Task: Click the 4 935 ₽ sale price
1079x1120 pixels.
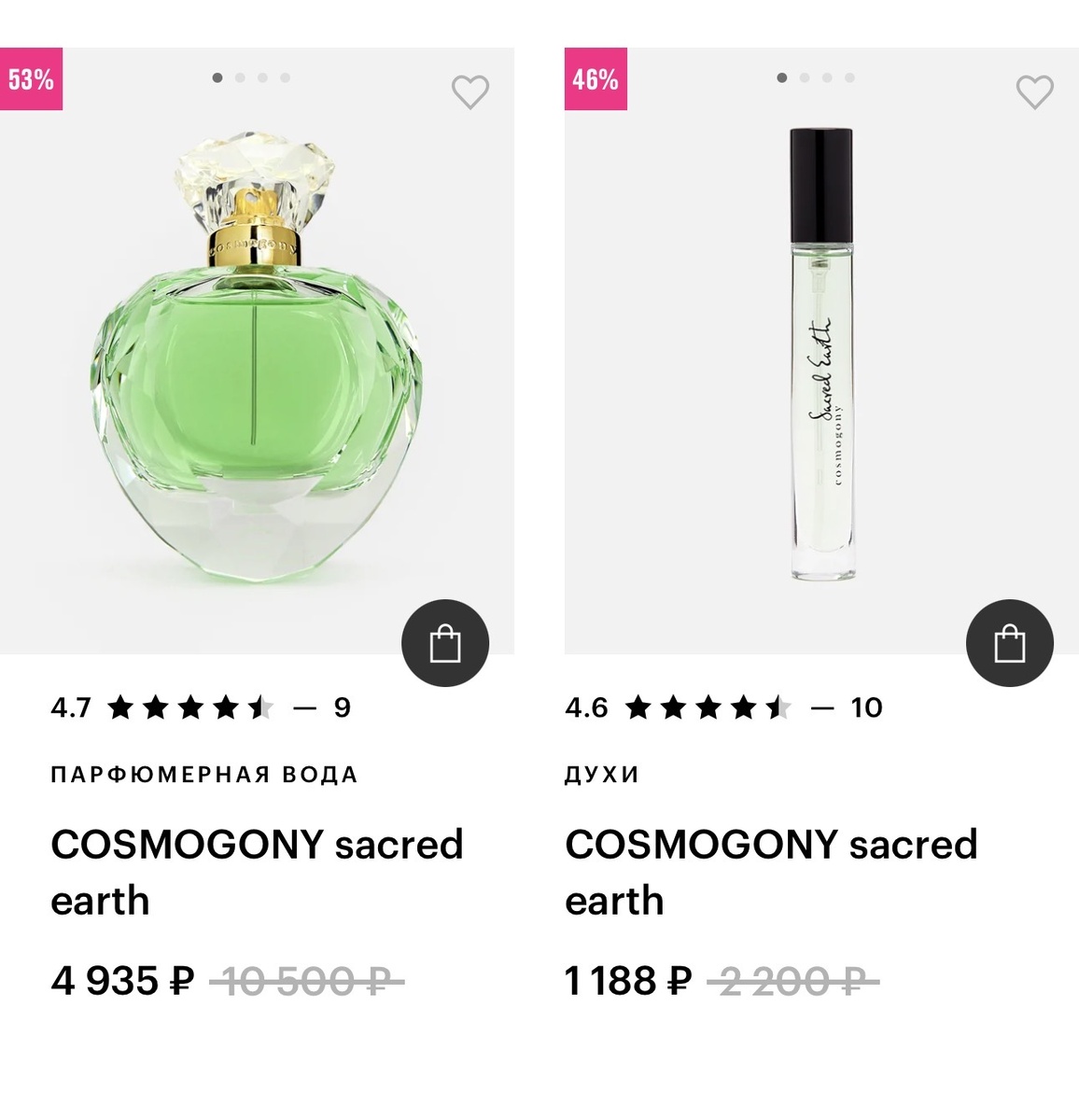Action: 122,981
